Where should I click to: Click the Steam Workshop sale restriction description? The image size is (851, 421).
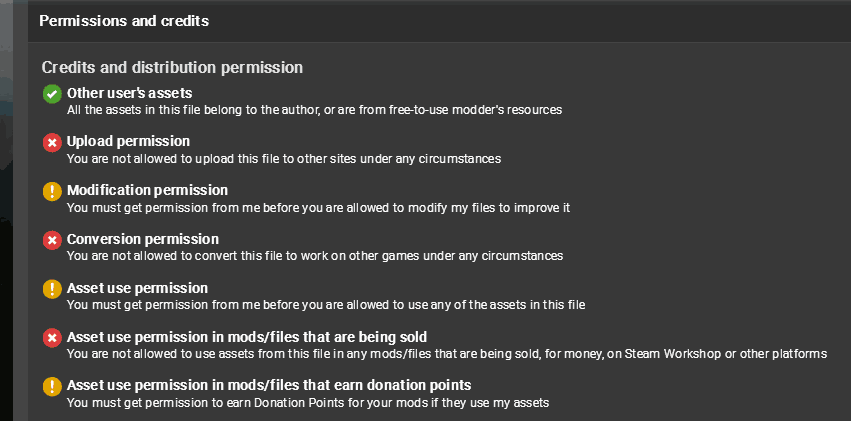pos(447,354)
